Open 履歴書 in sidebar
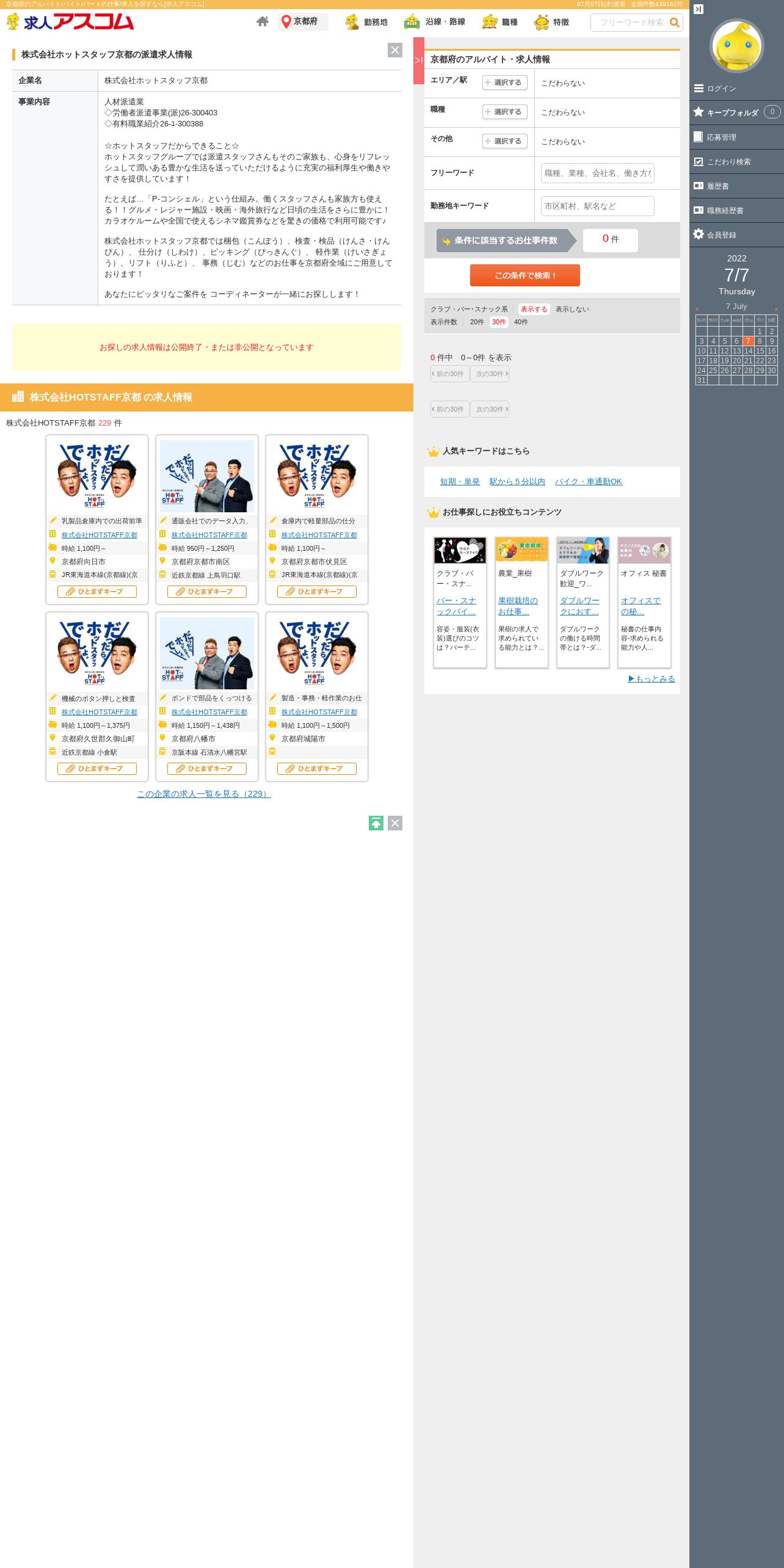 pos(736,186)
